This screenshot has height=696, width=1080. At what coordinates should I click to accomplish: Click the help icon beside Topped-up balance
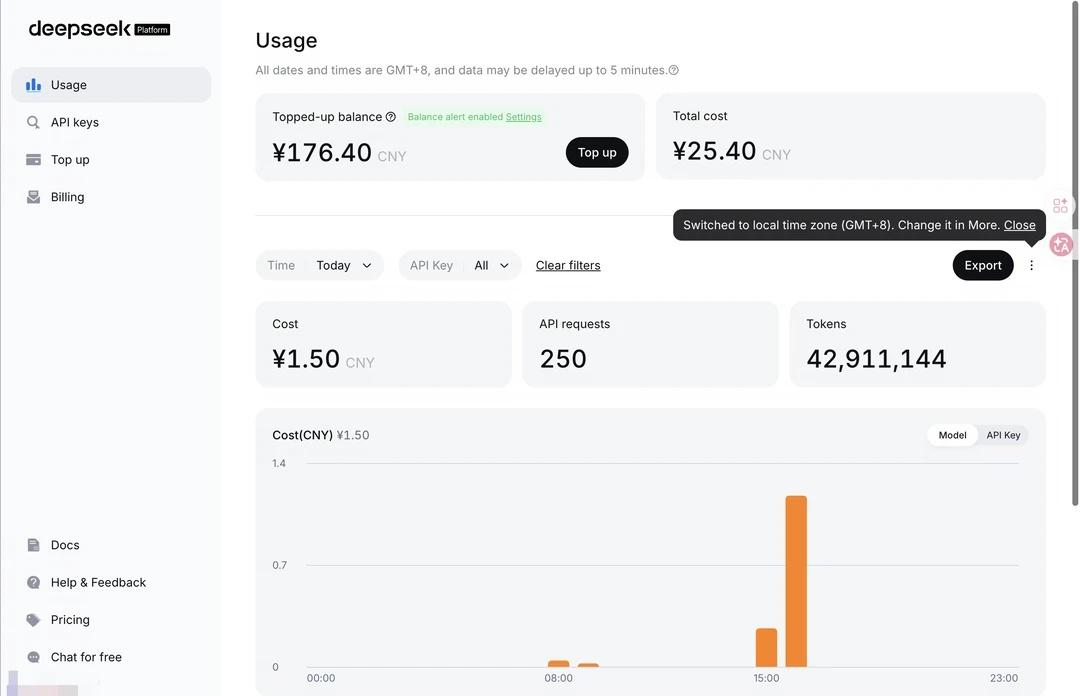(x=391, y=116)
